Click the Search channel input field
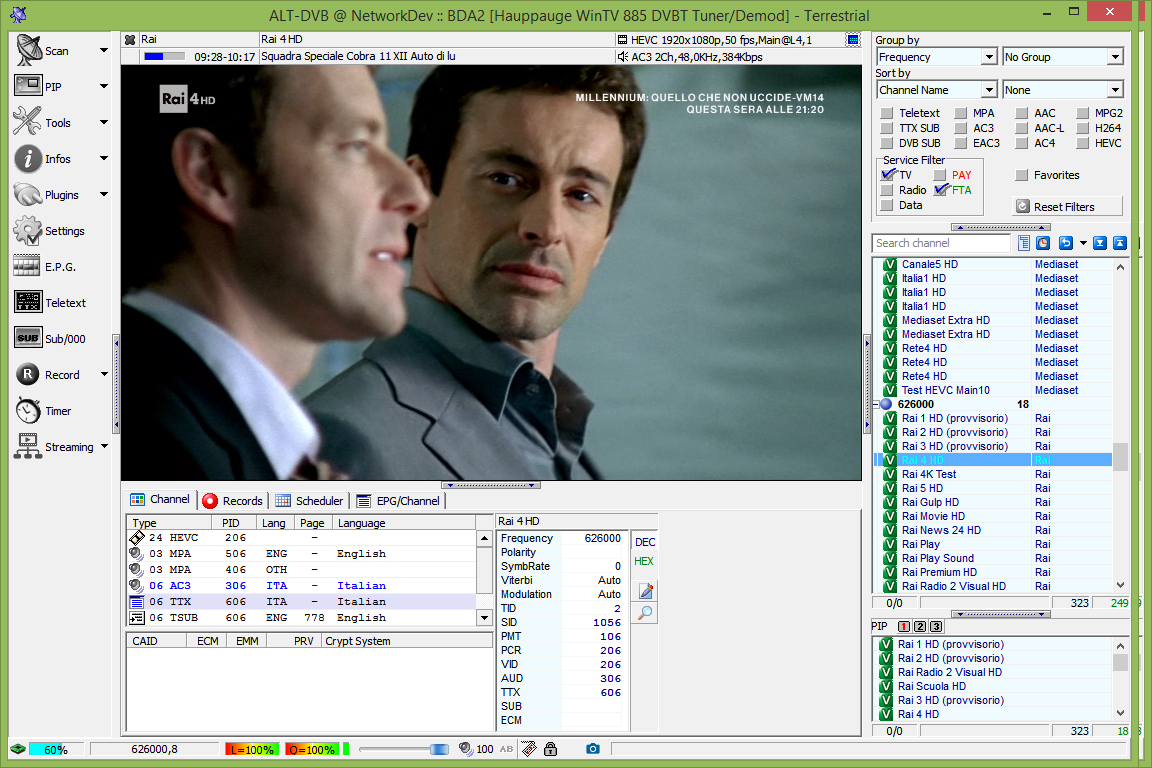 pos(942,243)
